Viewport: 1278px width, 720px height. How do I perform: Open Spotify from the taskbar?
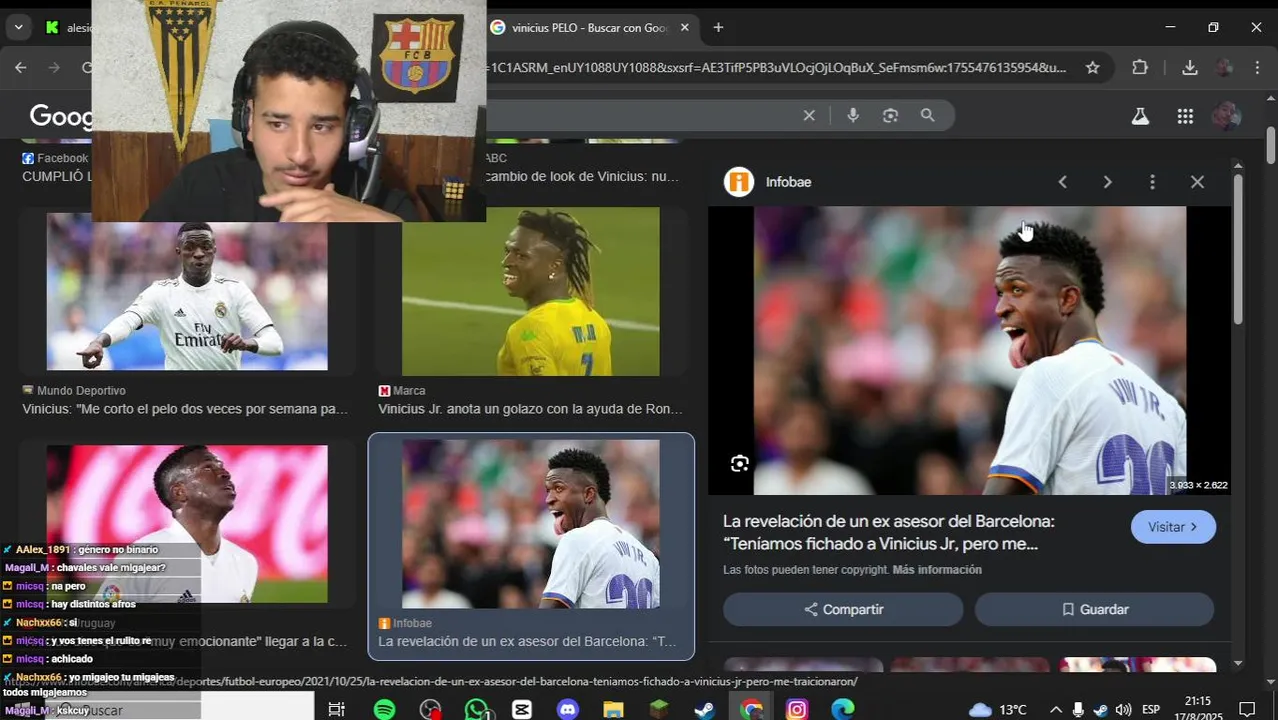tap(384, 710)
